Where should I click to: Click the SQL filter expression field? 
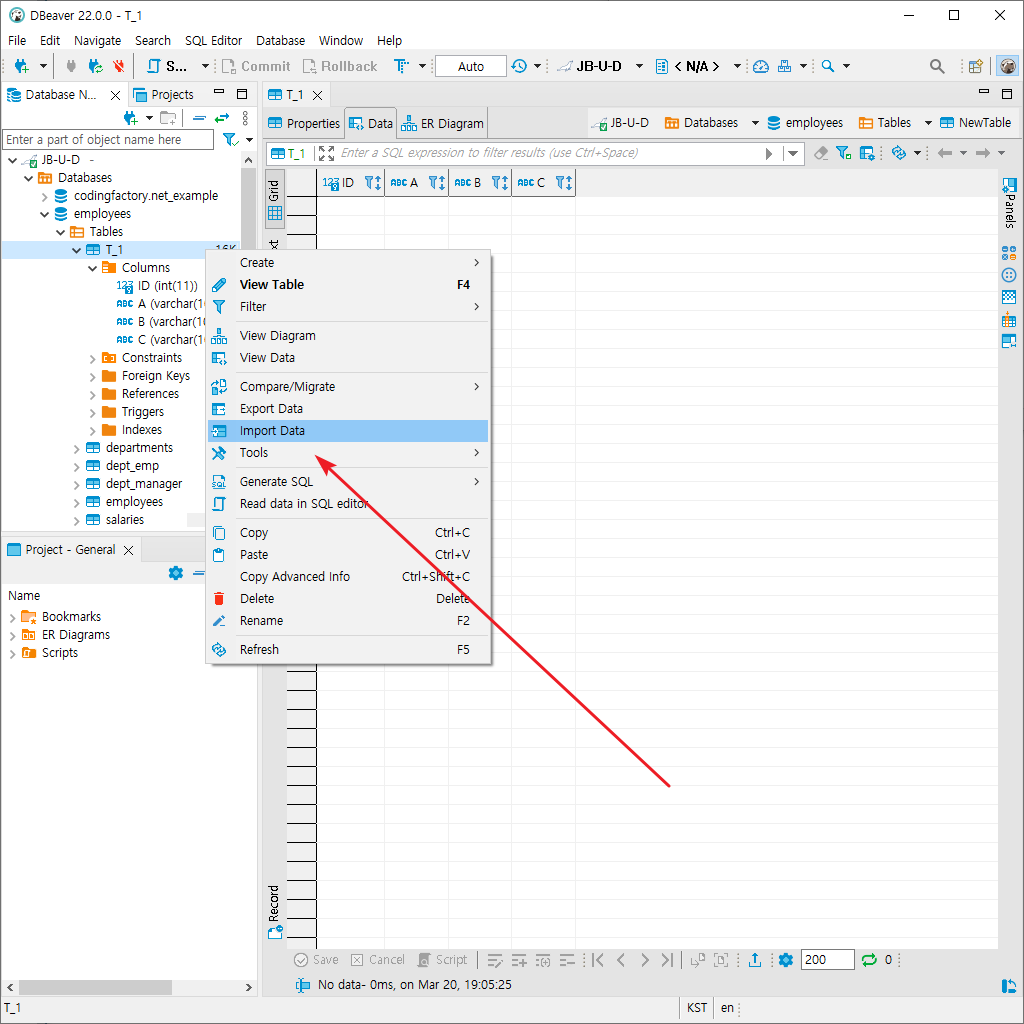point(549,153)
